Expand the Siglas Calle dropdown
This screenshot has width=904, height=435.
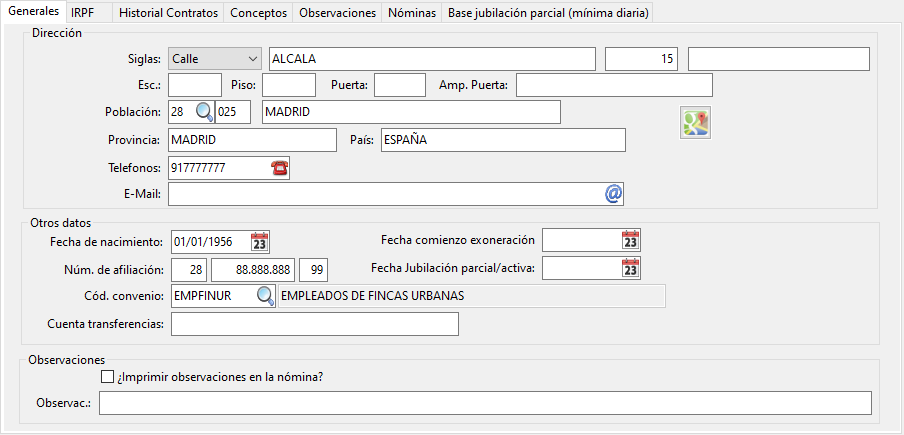point(249,60)
